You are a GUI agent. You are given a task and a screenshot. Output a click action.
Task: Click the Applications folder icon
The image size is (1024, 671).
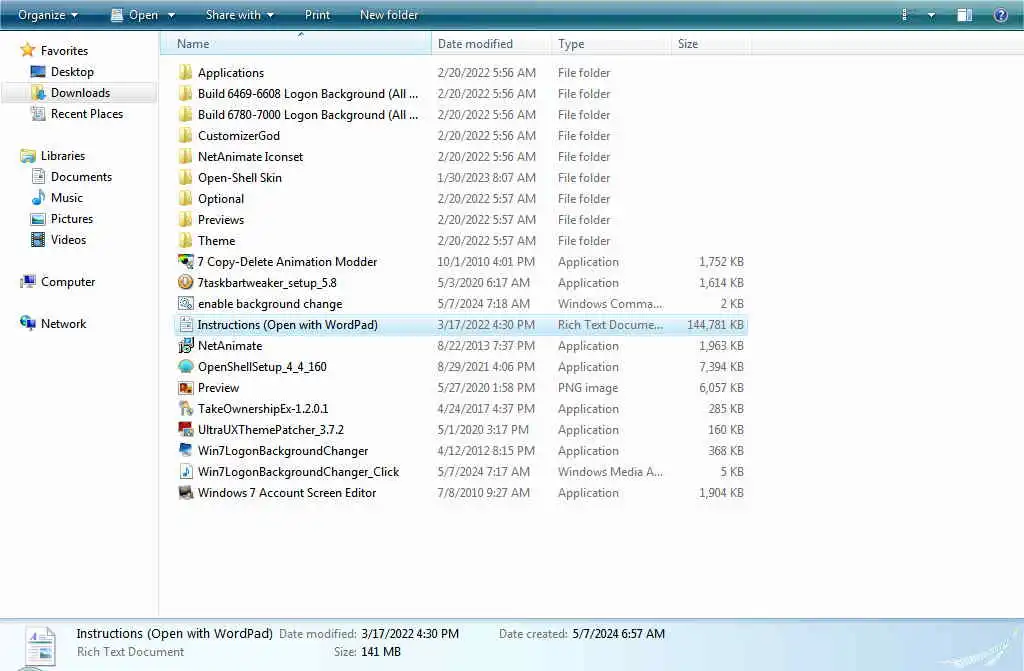(x=185, y=73)
